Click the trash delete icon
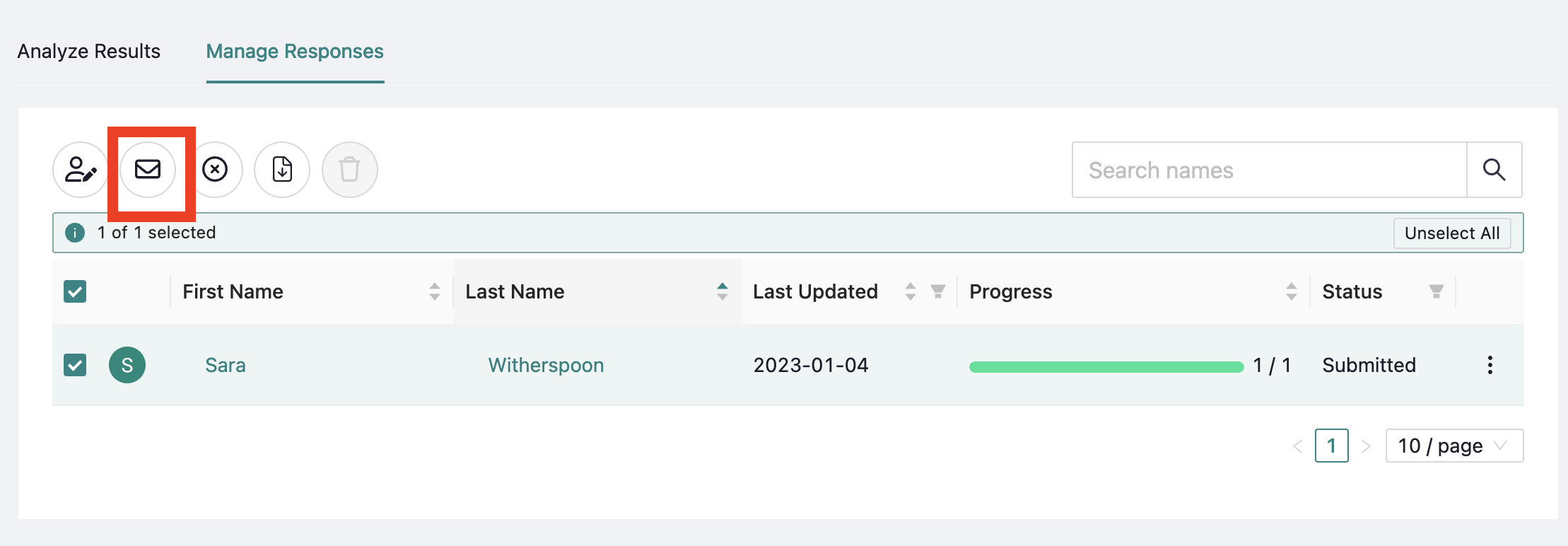The image size is (1568, 546). tap(349, 170)
